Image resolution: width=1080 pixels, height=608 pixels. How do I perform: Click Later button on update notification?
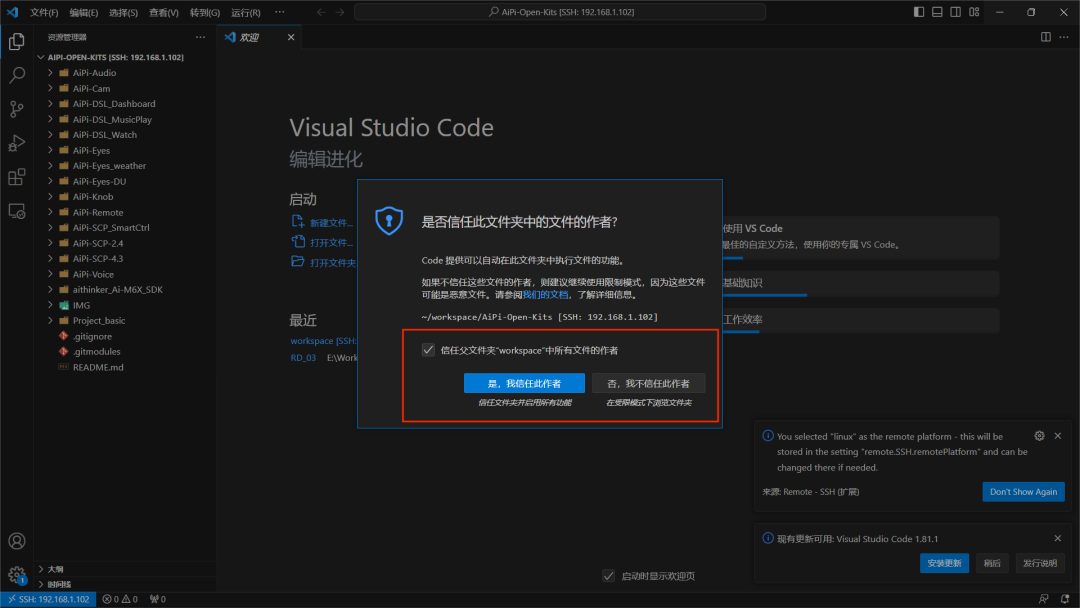[x=992, y=563]
